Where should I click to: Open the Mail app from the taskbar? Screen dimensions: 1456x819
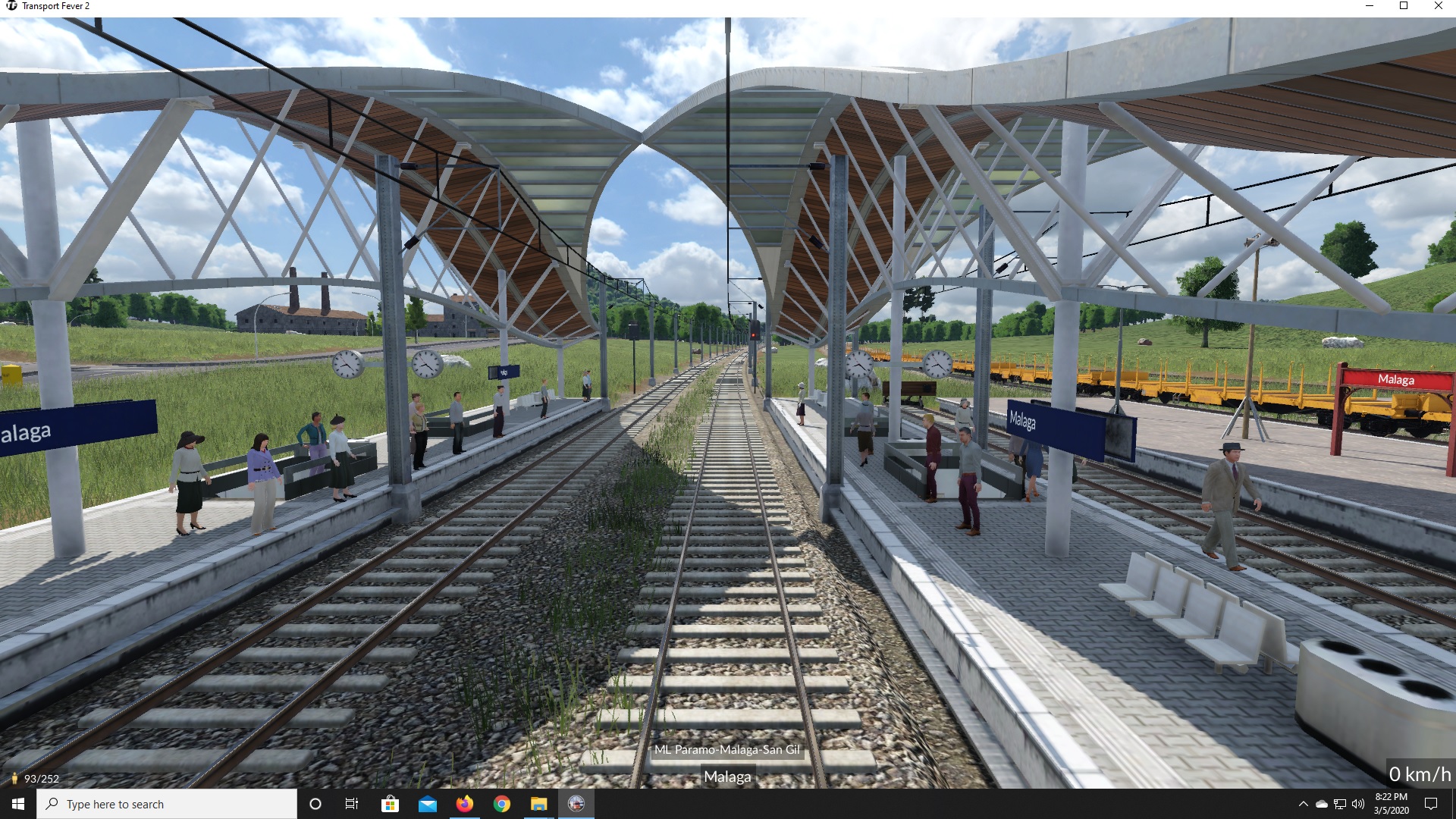[427, 804]
